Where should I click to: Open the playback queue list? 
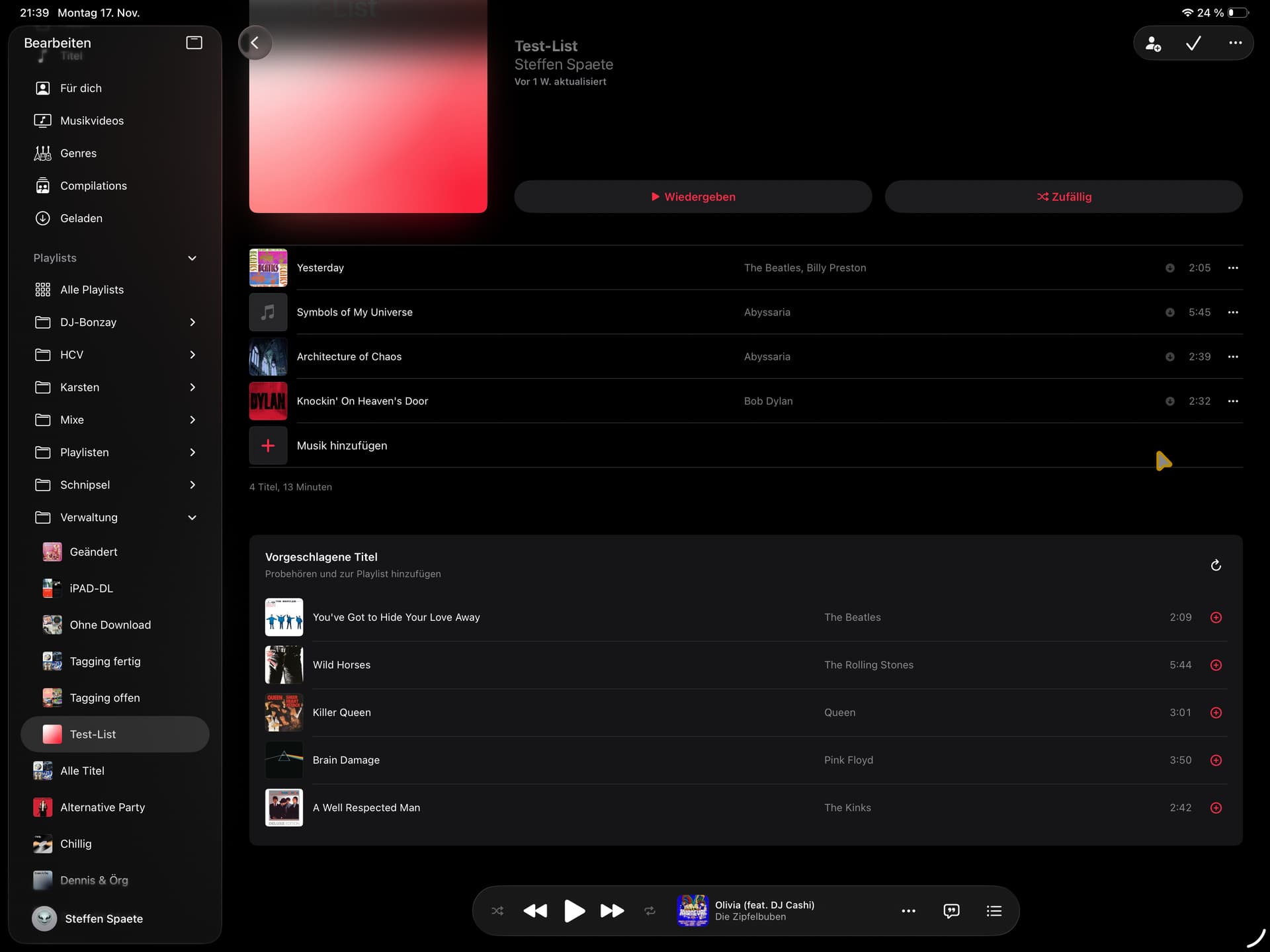click(994, 911)
